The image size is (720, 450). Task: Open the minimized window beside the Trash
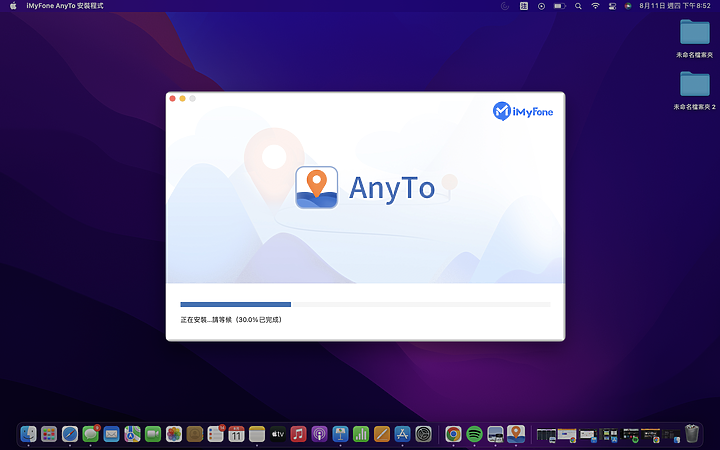click(671, 435)
